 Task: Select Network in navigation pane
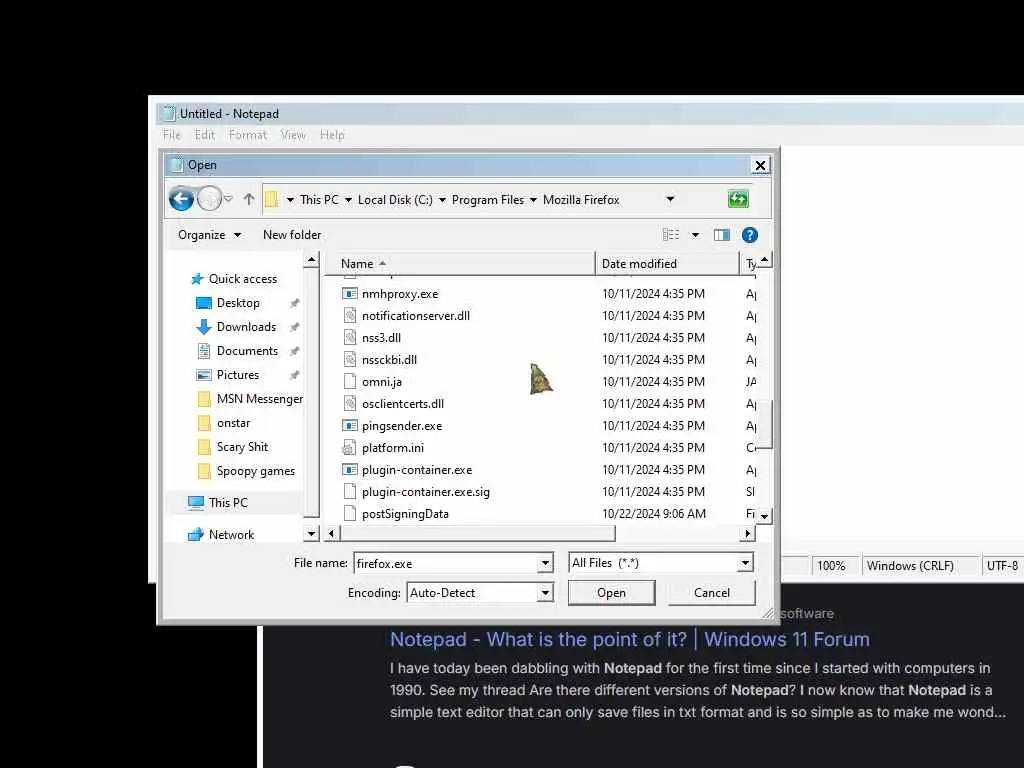click(x=221, y=535)
